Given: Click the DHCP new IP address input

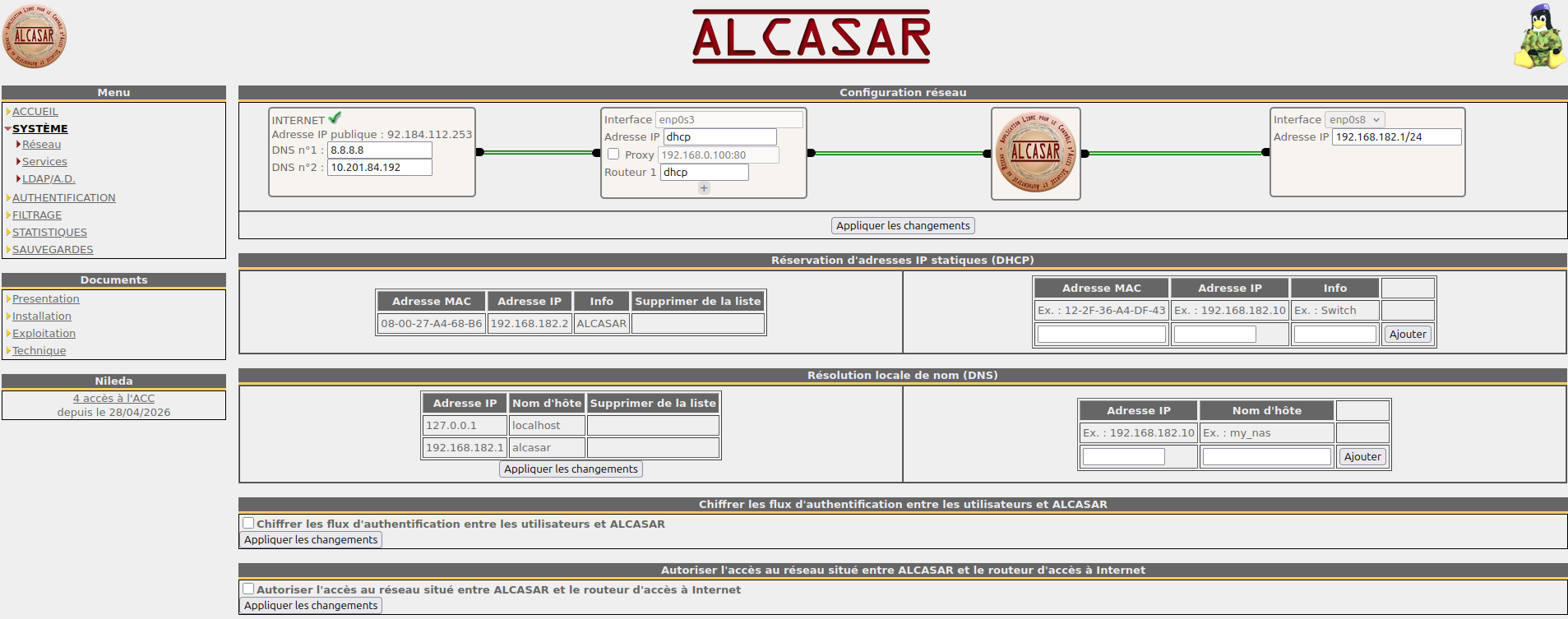Looking at the screenshot, I should coord(1215,334).
